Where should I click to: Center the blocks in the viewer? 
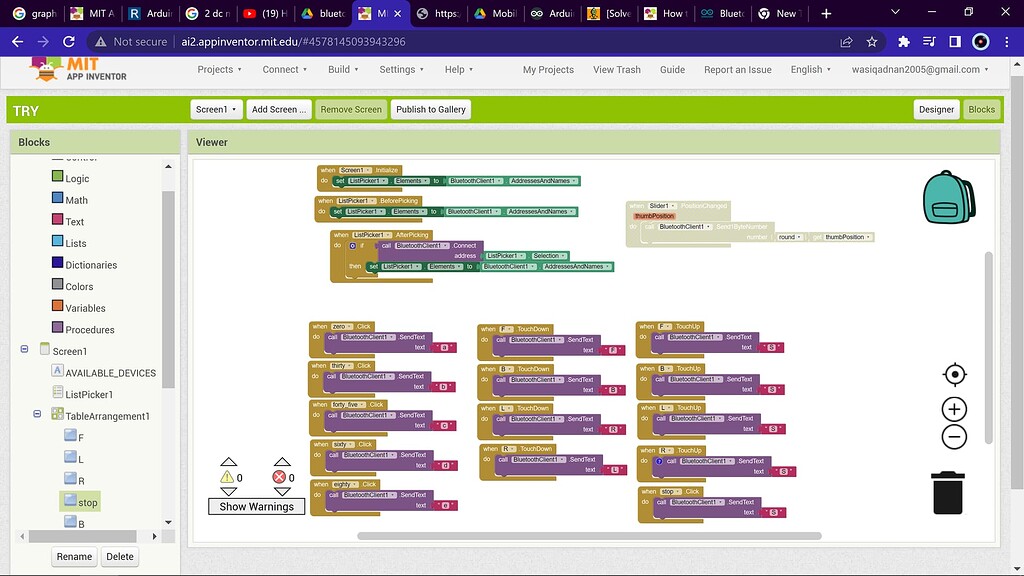tap(953, 373)
